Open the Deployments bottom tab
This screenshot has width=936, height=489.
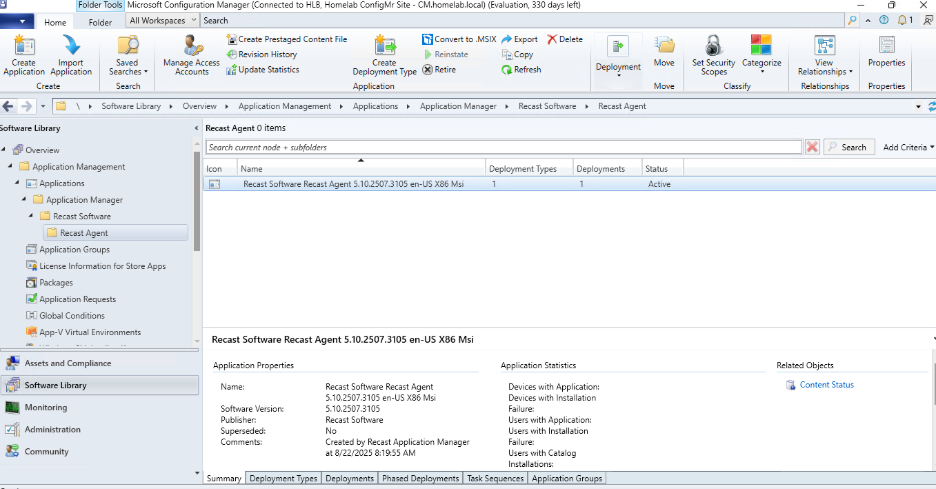350,478
